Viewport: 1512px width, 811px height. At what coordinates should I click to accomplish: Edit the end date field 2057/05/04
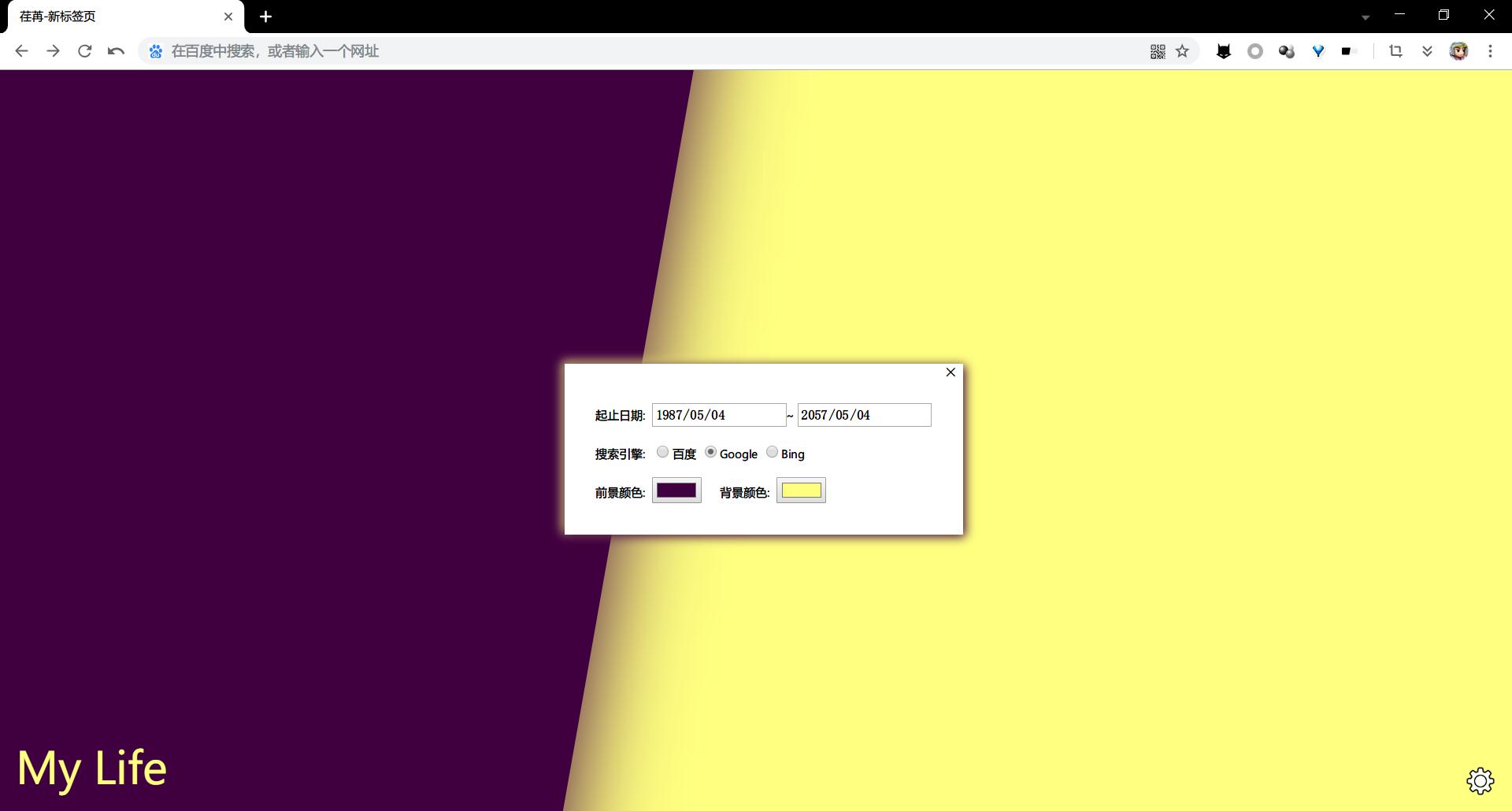(x=864, y=415)
